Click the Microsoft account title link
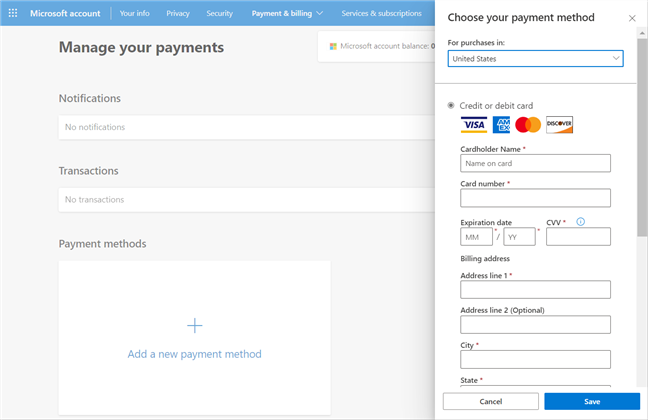This screenshot has height=420, width=648. click(x=65, y=13)
